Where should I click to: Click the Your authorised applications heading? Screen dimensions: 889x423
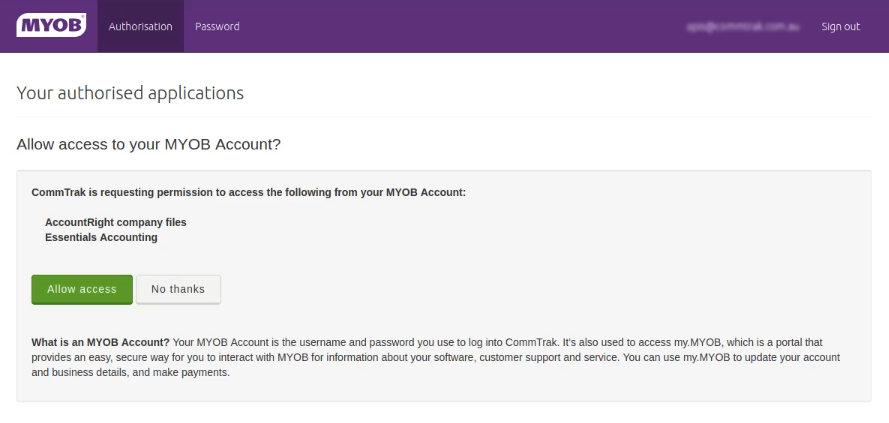click(130, 93)
